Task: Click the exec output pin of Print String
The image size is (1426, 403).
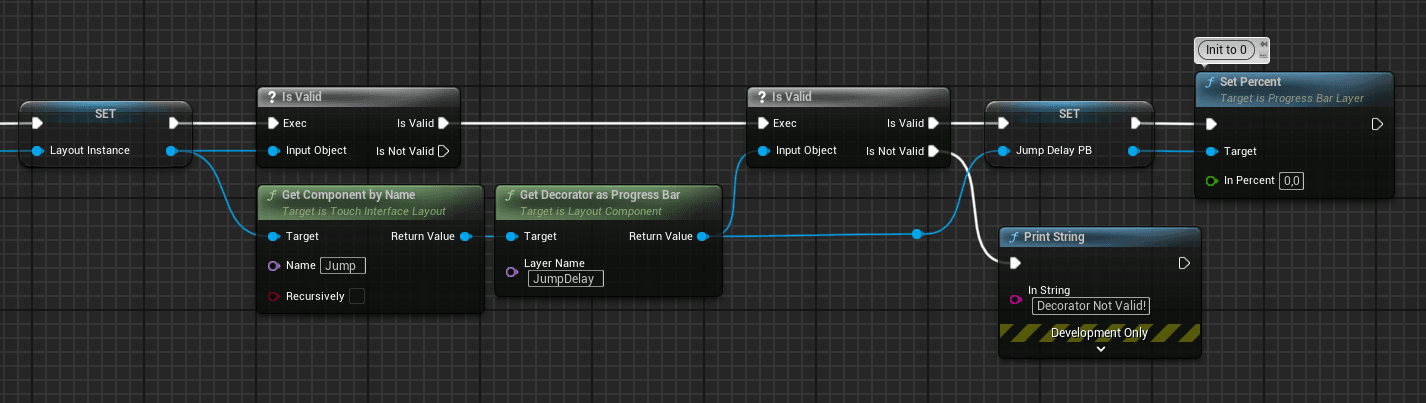Action: pyautogui.click(x=1184, y=264)
